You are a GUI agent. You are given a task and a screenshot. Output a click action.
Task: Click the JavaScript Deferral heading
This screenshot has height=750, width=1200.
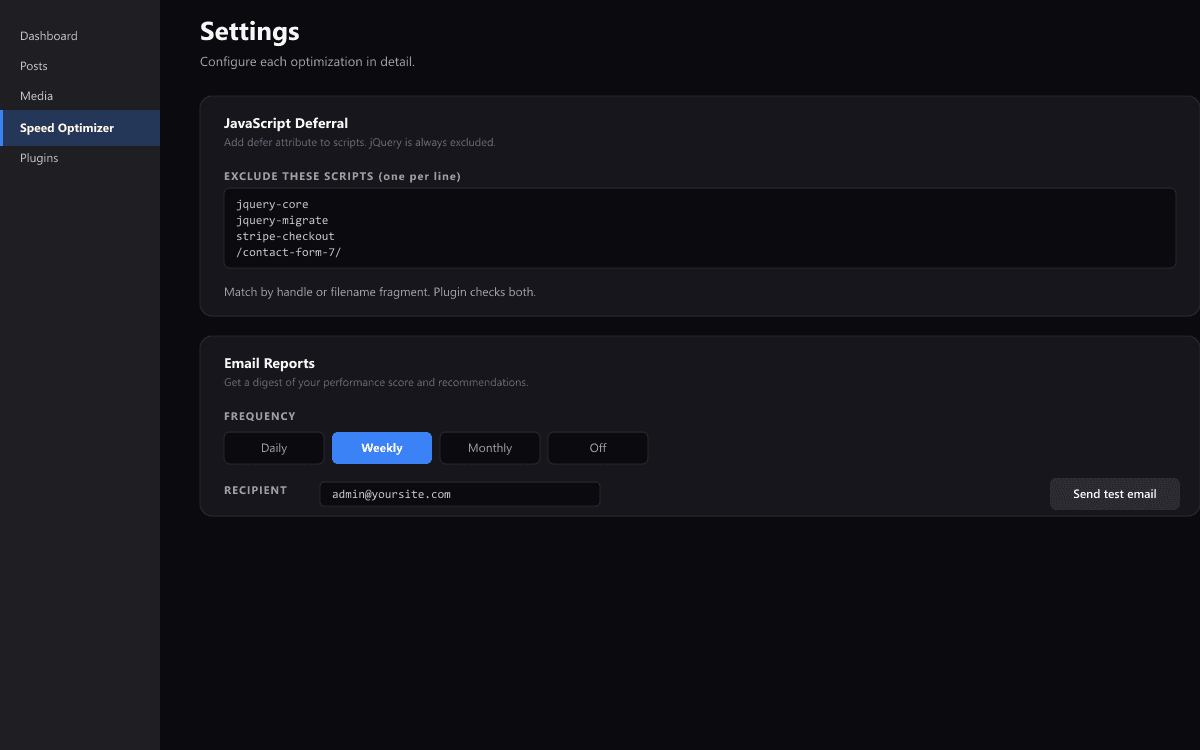[286, 123]
